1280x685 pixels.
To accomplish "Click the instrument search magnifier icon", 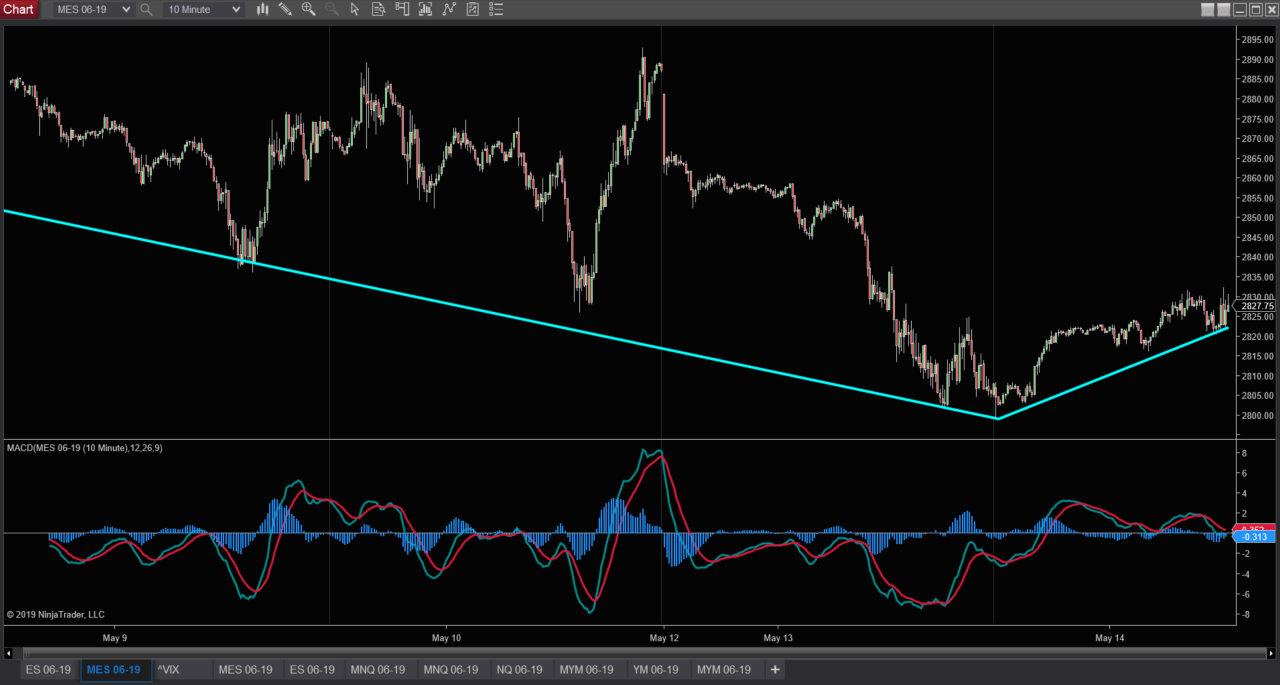I will coord(147,9).
